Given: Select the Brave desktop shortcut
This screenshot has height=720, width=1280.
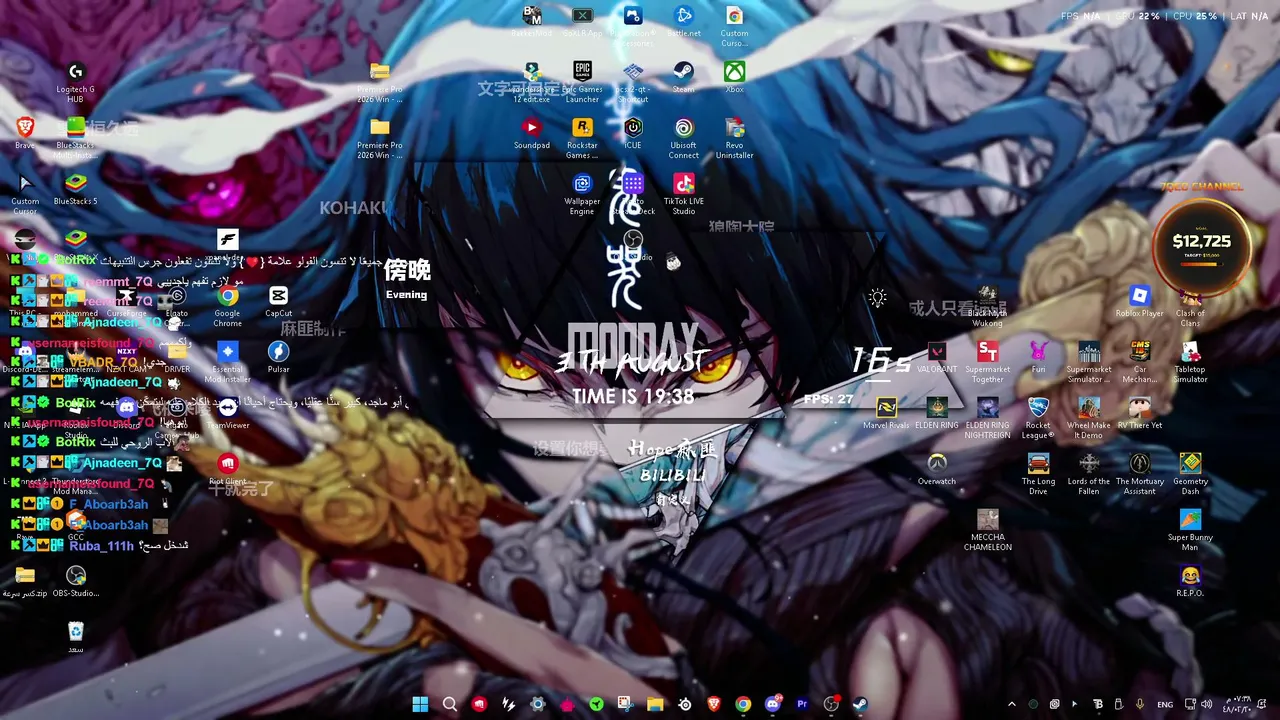Looking at the screenshot, I should [25, 134].
